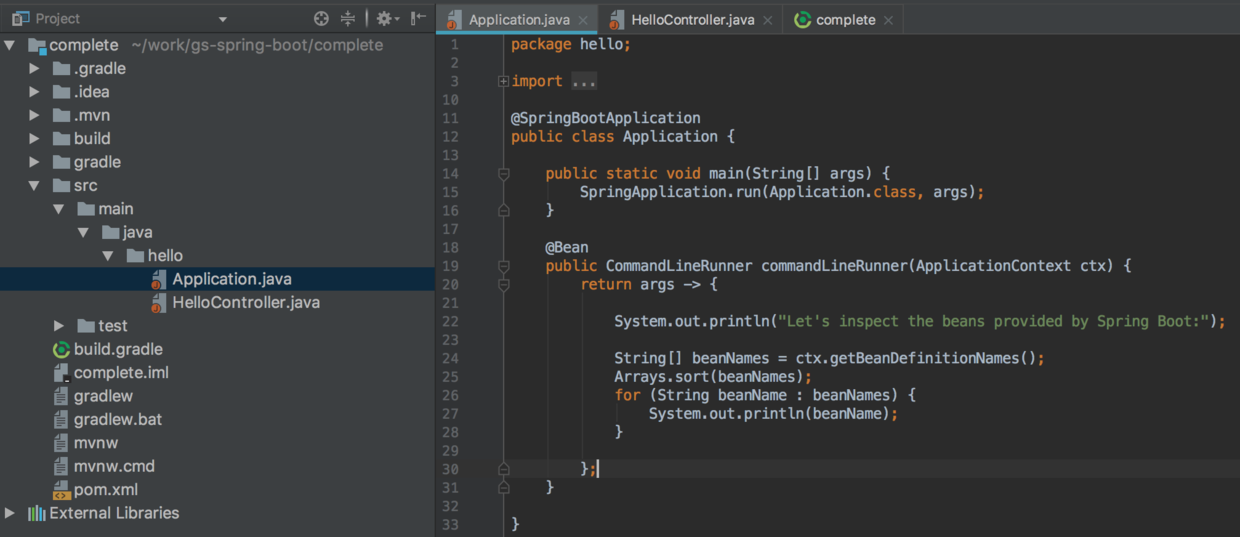Close the complete tab
The width and height of the screenshot is (1240, 537).
click(888, 20)
